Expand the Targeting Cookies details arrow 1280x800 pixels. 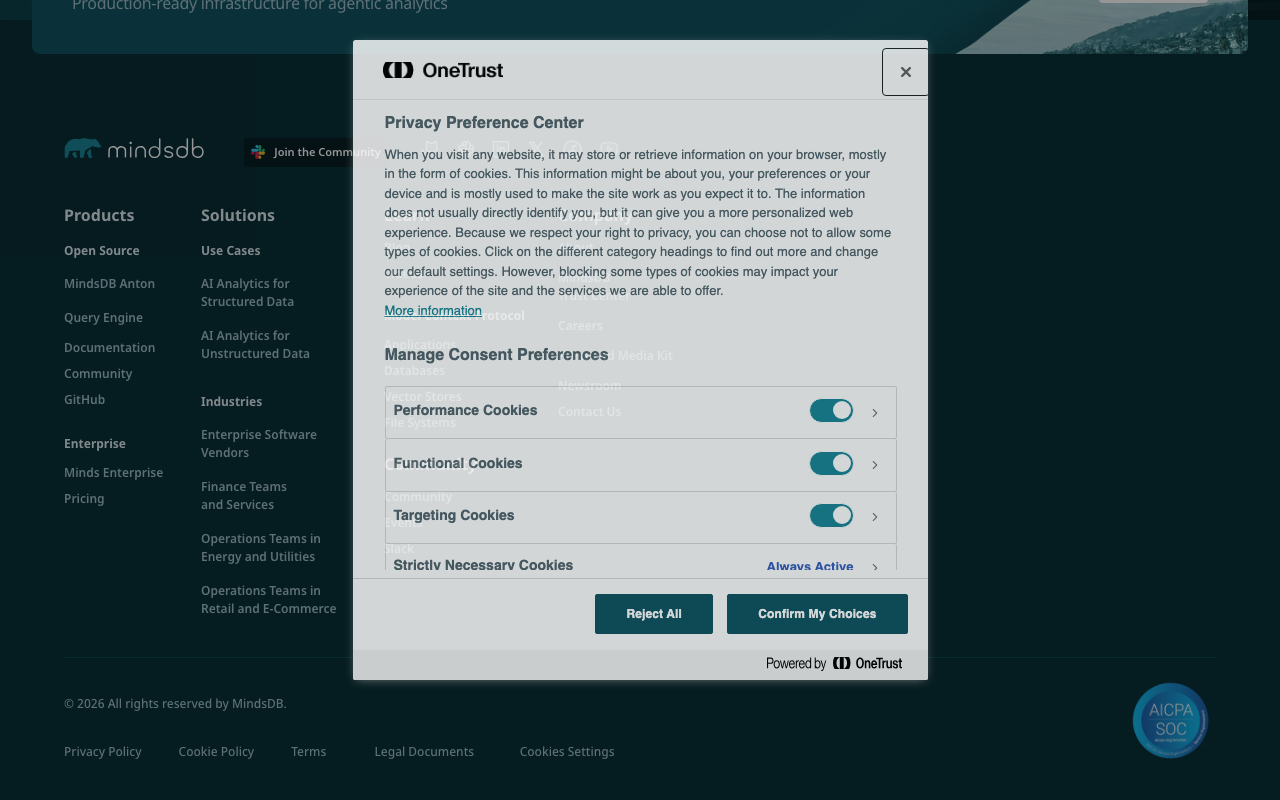click(x=875, y=517)
